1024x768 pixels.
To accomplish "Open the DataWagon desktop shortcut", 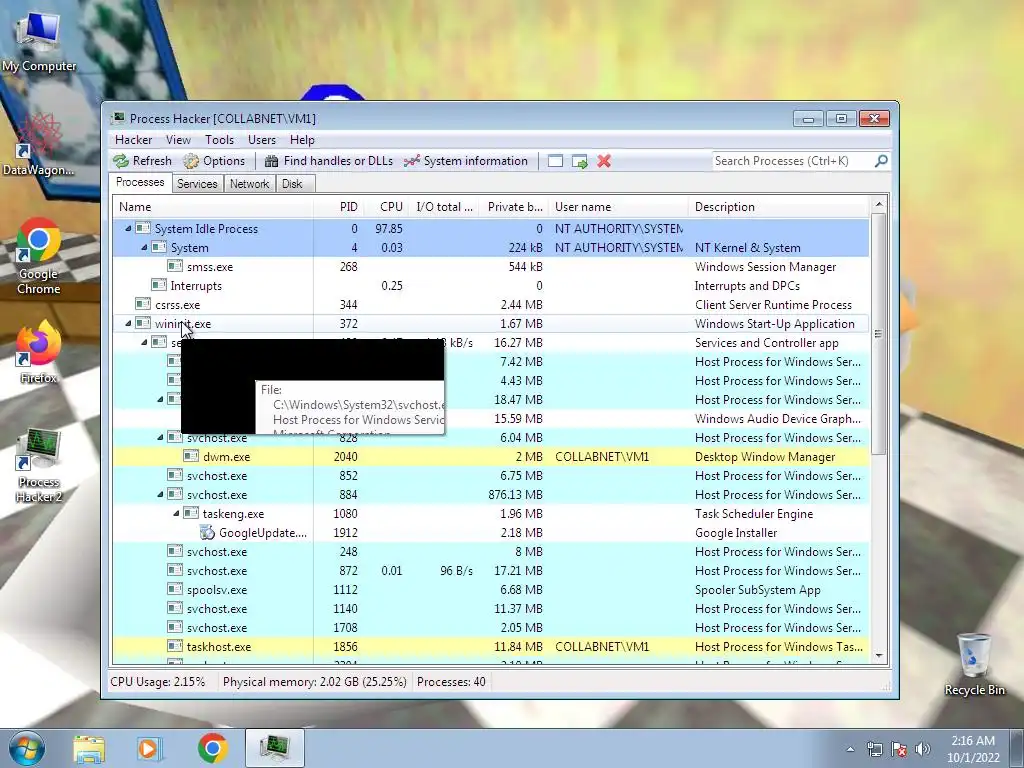I will [39, 144].
